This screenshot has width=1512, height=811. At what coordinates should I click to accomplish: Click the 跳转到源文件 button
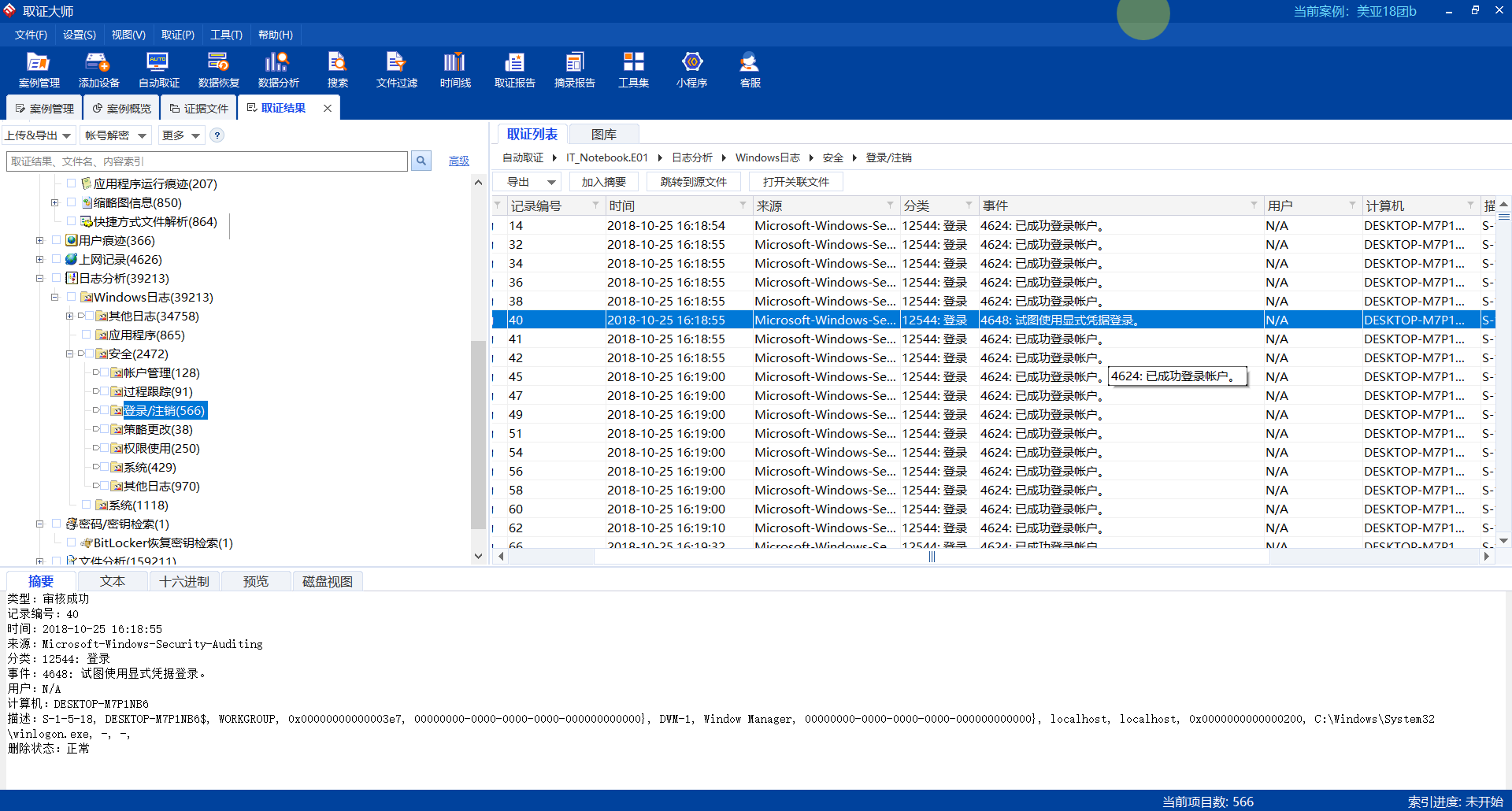point(693,182)
